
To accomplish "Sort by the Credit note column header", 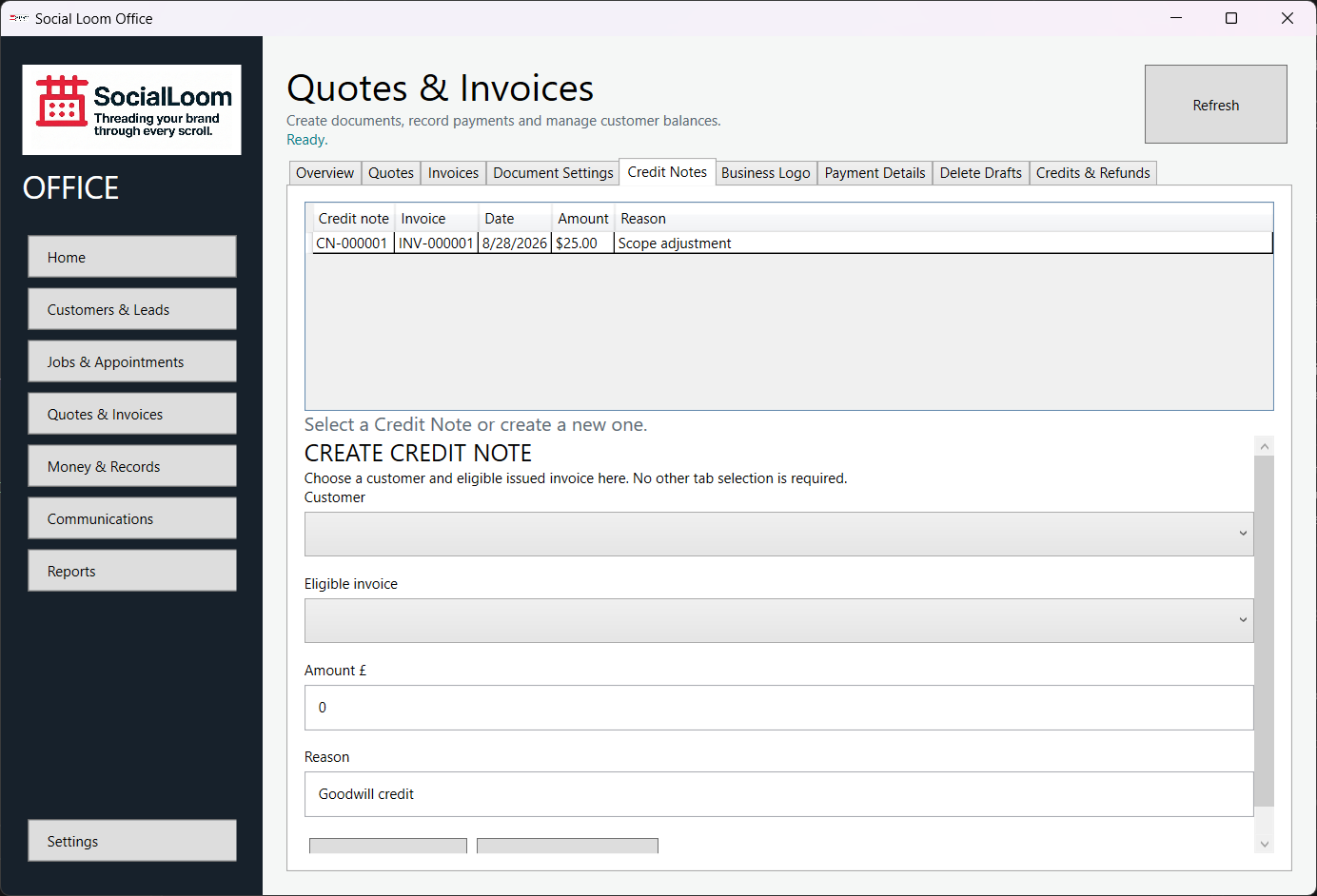I will [353, 219].
